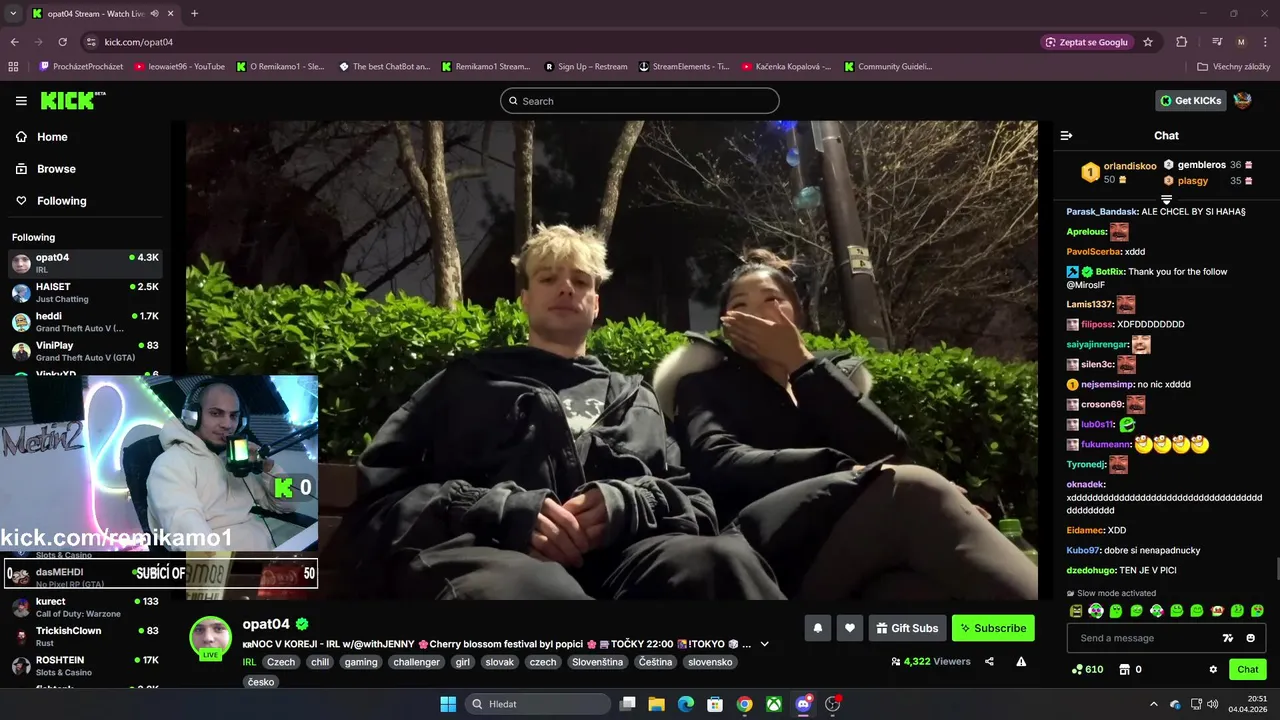Image resolution: width=1280 pixels, height=720 pixels.
Task: Open the user avatar in Kick header
Action: pyautogui.click(x=1242, y=100)
